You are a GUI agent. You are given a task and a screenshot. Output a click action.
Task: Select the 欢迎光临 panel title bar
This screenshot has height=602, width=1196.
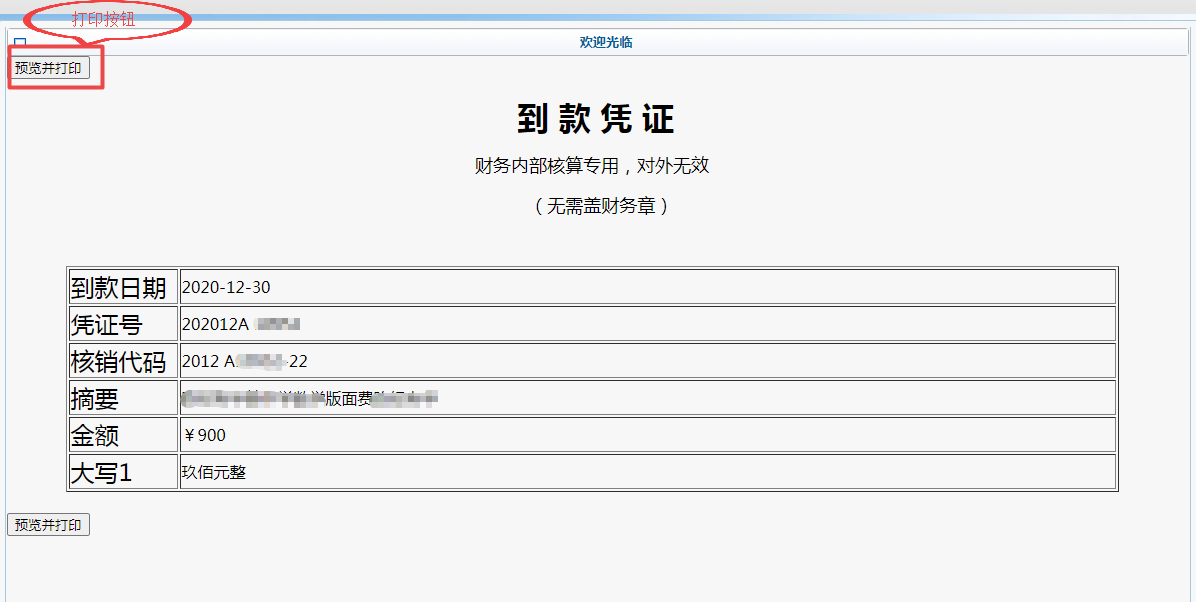pyautogui.click(x=605, y=42)
